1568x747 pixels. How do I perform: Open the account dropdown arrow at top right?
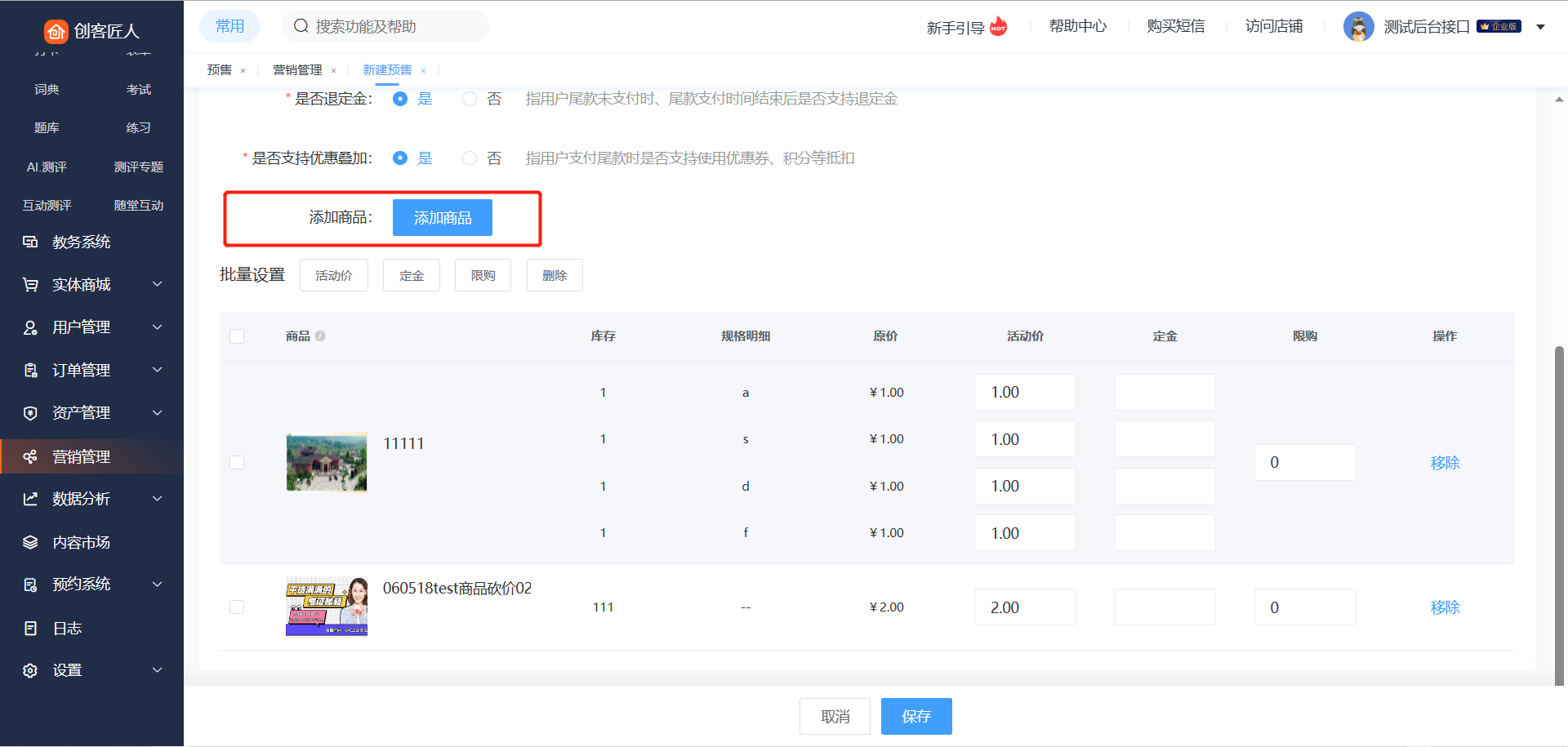tap(1540, 27)
